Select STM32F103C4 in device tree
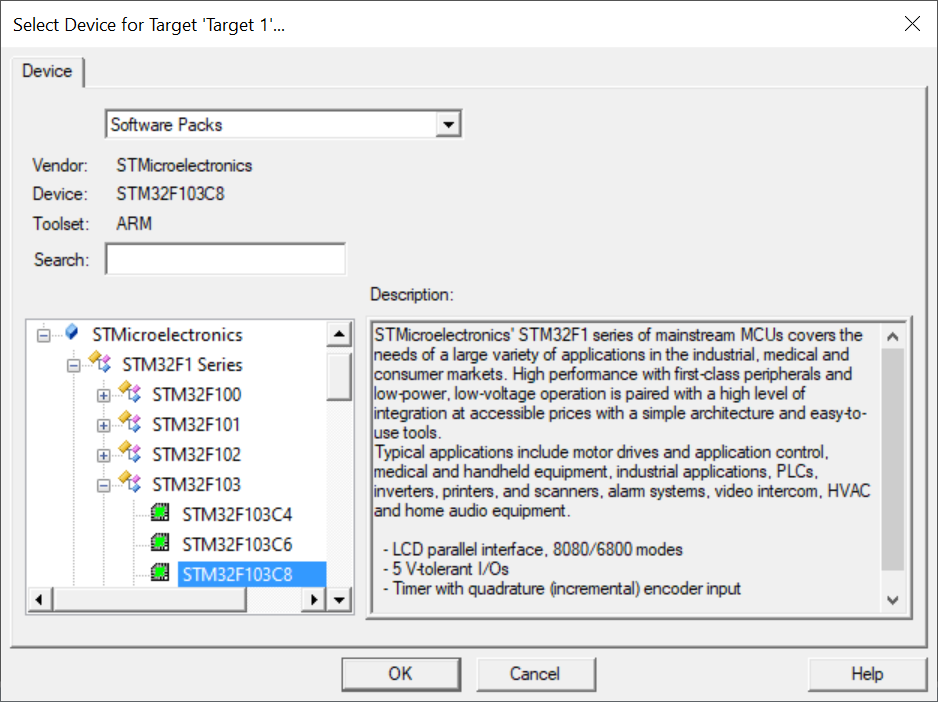This screenshot has width=938, height=702. 237,515
